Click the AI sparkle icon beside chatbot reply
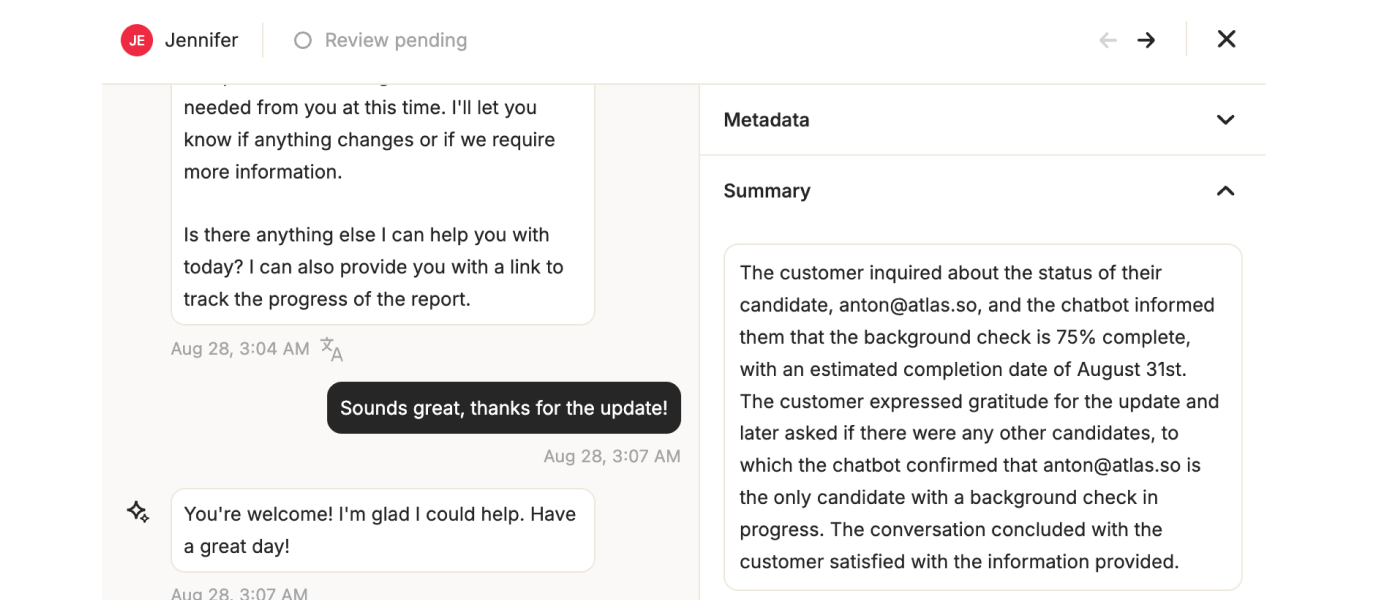The height and width of the screenshot is (600, 1400). coord(138,513)
